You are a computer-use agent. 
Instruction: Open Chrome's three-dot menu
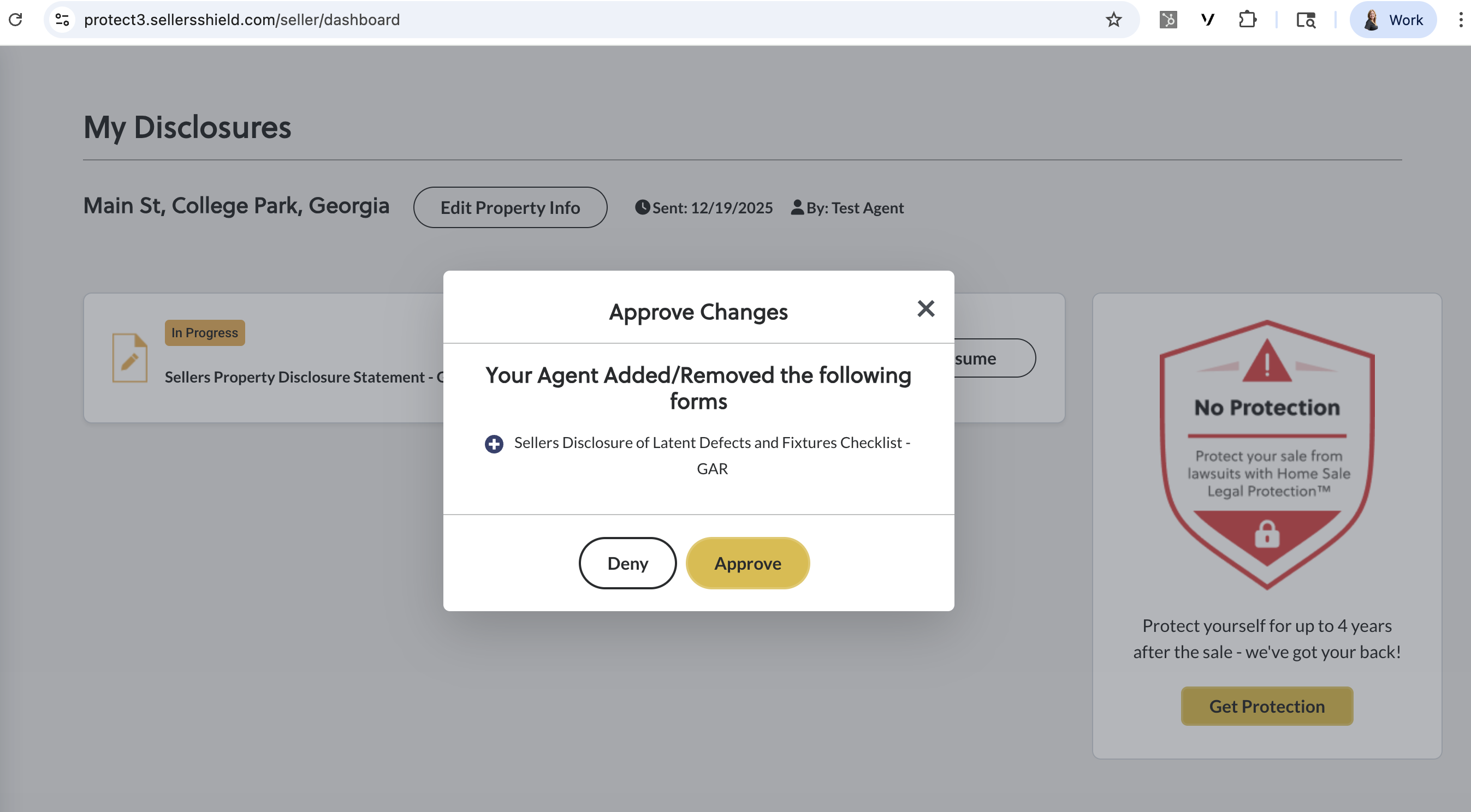1460,20
